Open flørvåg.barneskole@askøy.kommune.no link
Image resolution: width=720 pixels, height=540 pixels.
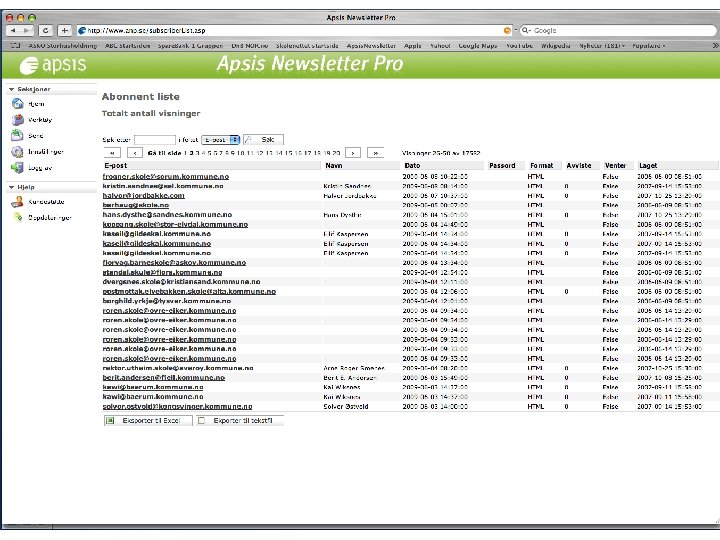tap(174, 263)
